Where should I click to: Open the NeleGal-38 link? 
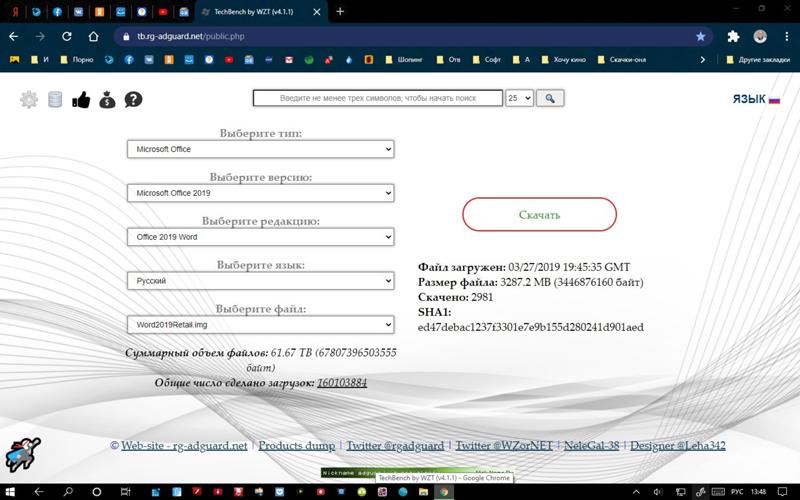pos(591,445)
